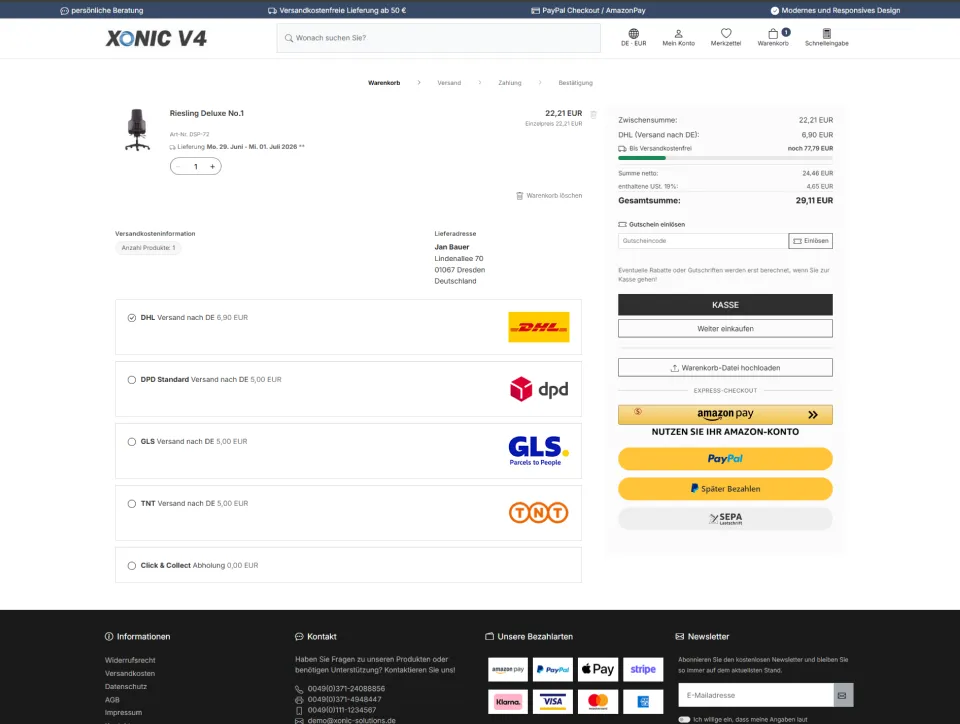Select the Bestätigung checkout step

tap(576, 83)
